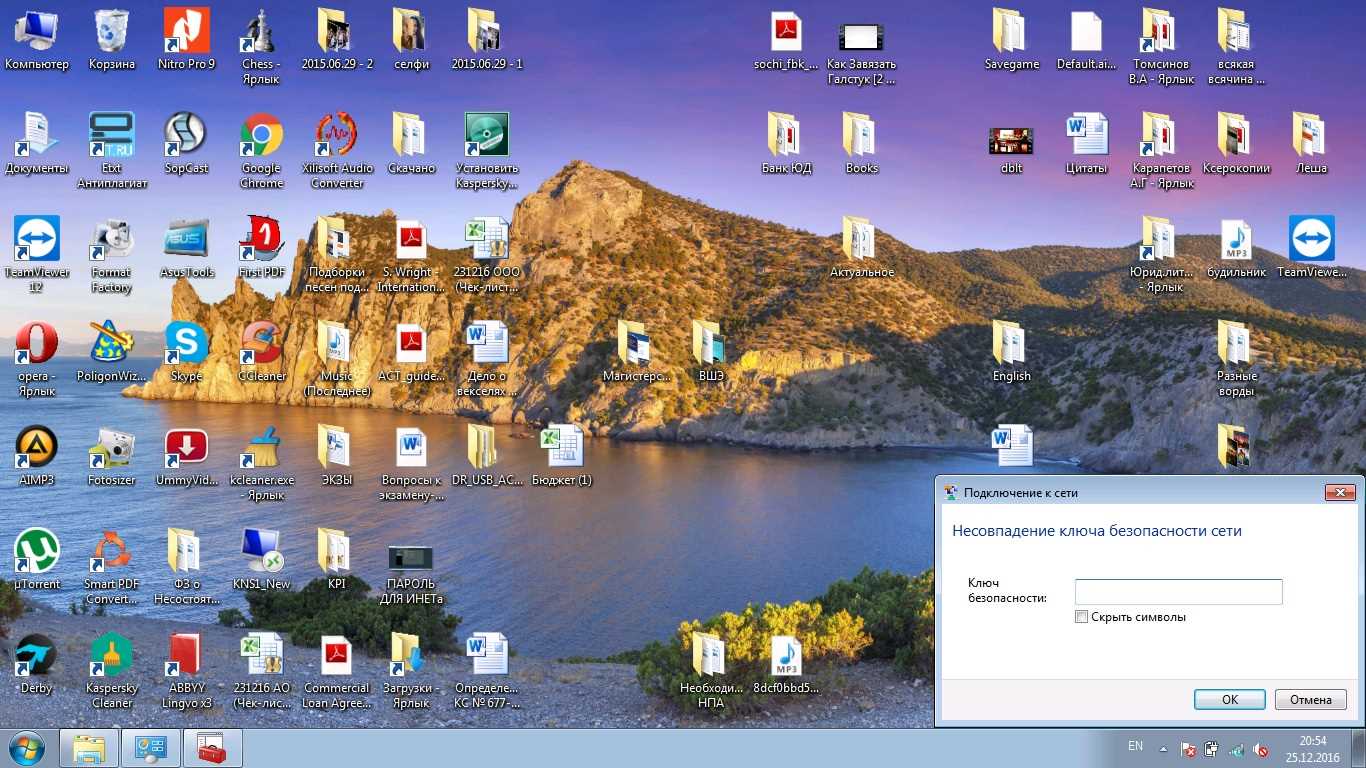
Task: Open the Kaspersky Cleaner icon
Action: (111, 670)
